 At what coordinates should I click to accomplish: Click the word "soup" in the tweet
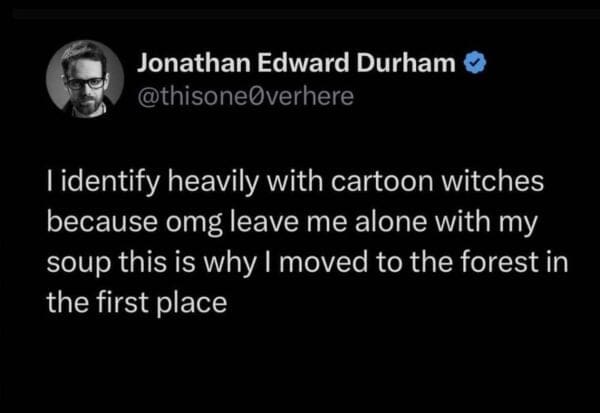point(71,261)
